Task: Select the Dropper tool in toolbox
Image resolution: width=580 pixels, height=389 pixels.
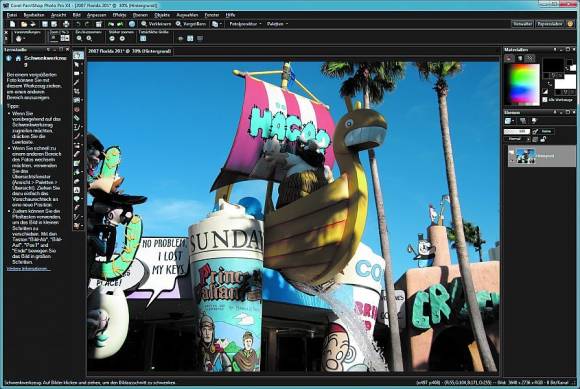Action: [77, 82]
